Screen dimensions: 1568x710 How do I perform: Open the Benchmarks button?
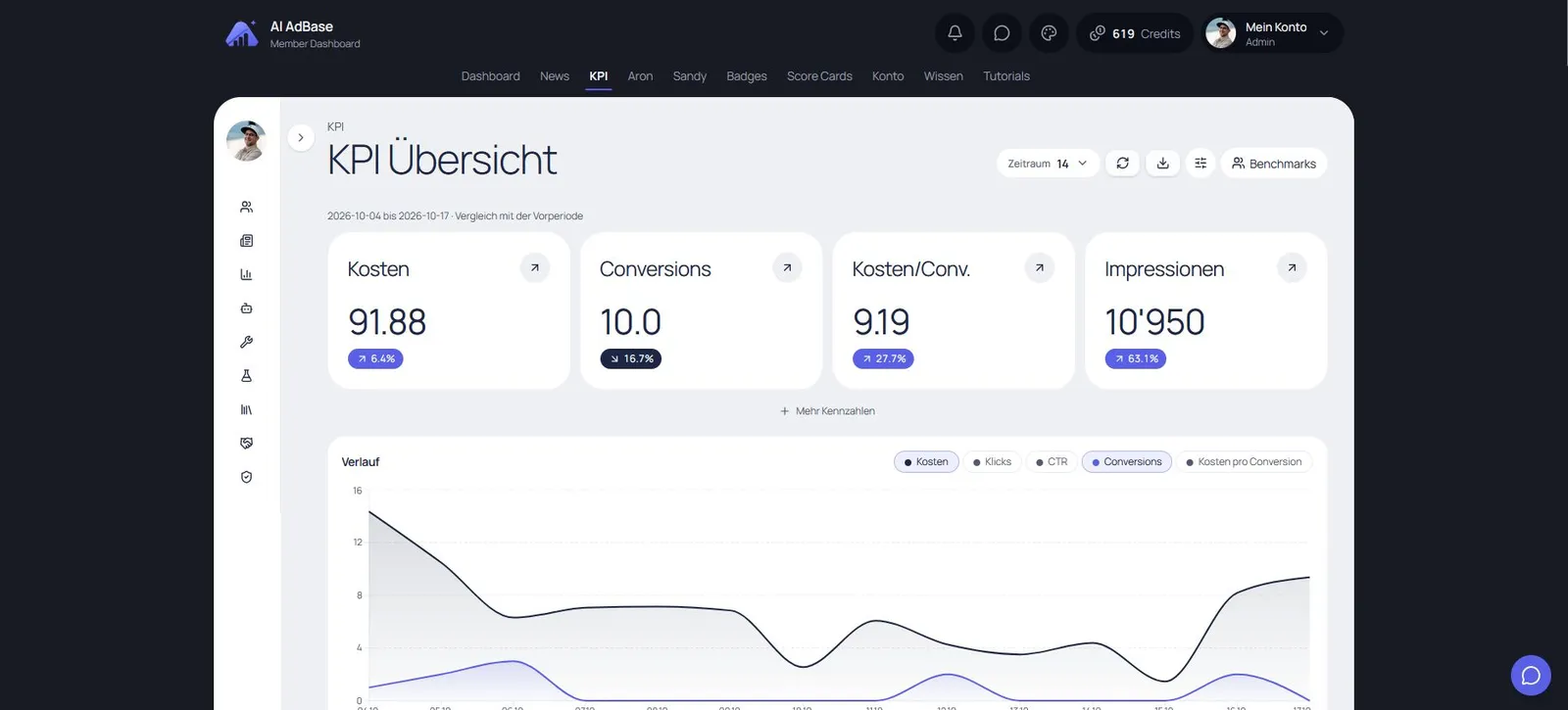(x=1274, y=164)
